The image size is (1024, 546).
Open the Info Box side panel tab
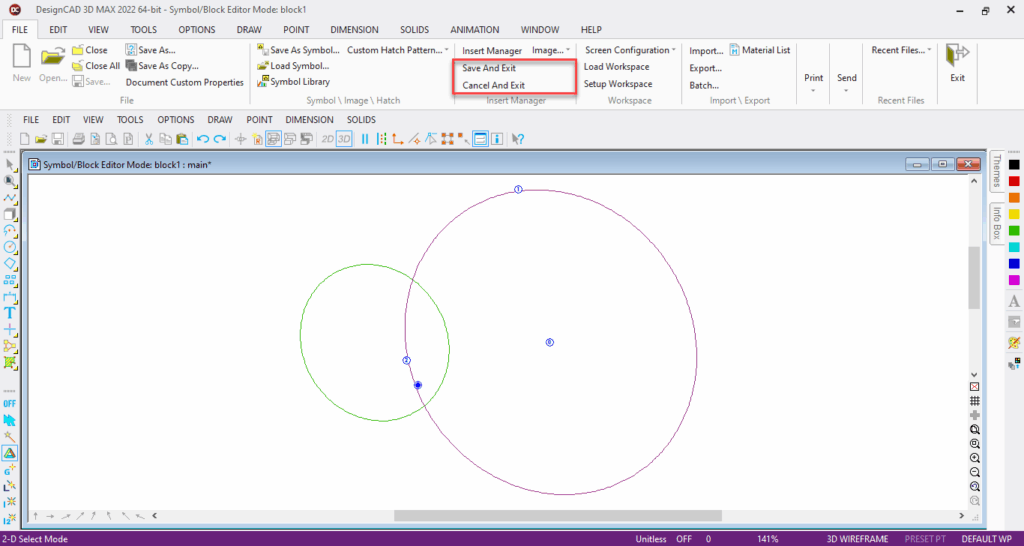coord(997,224)
